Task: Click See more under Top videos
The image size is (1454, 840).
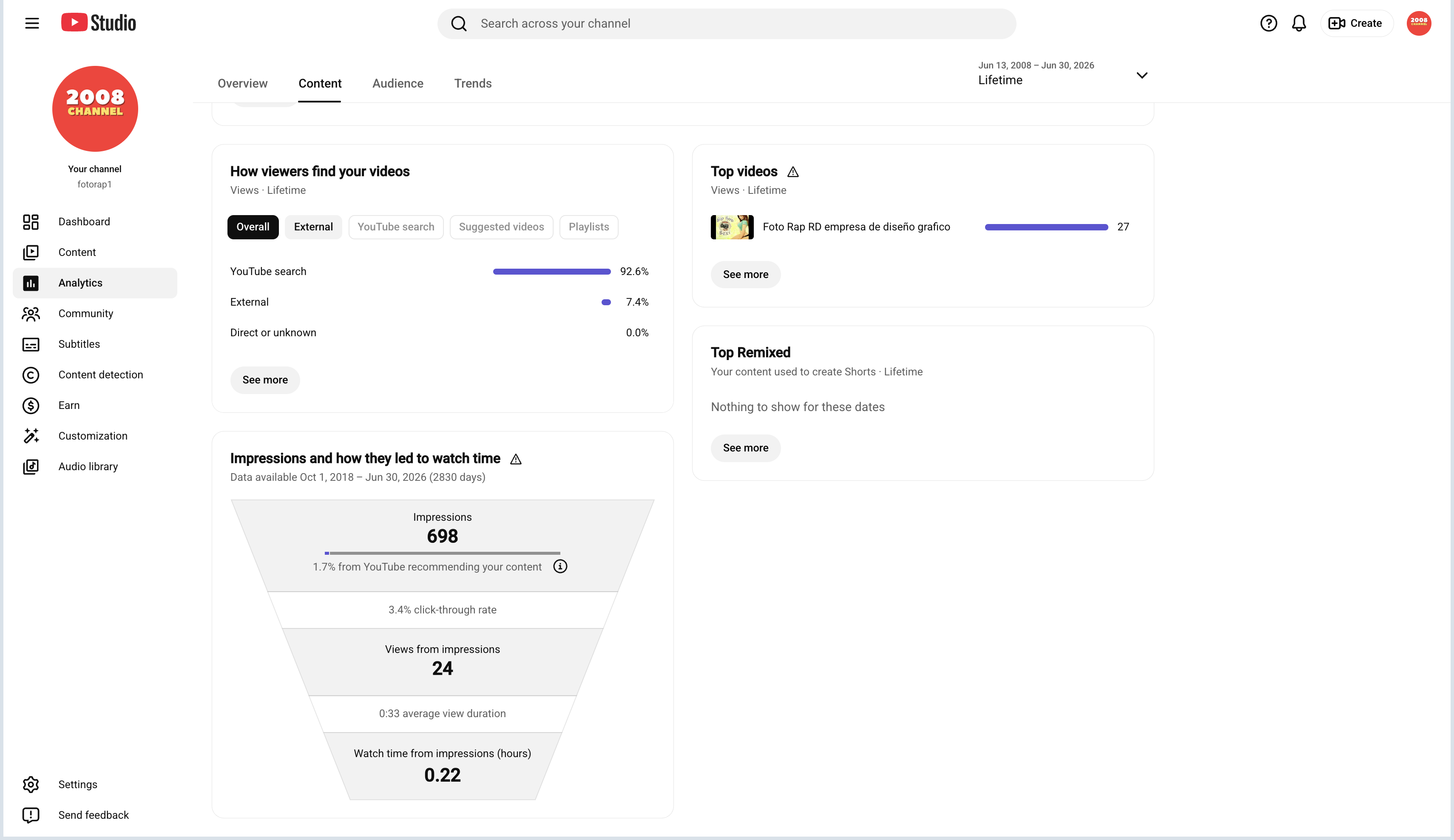Action: click(x=745, y=274)
